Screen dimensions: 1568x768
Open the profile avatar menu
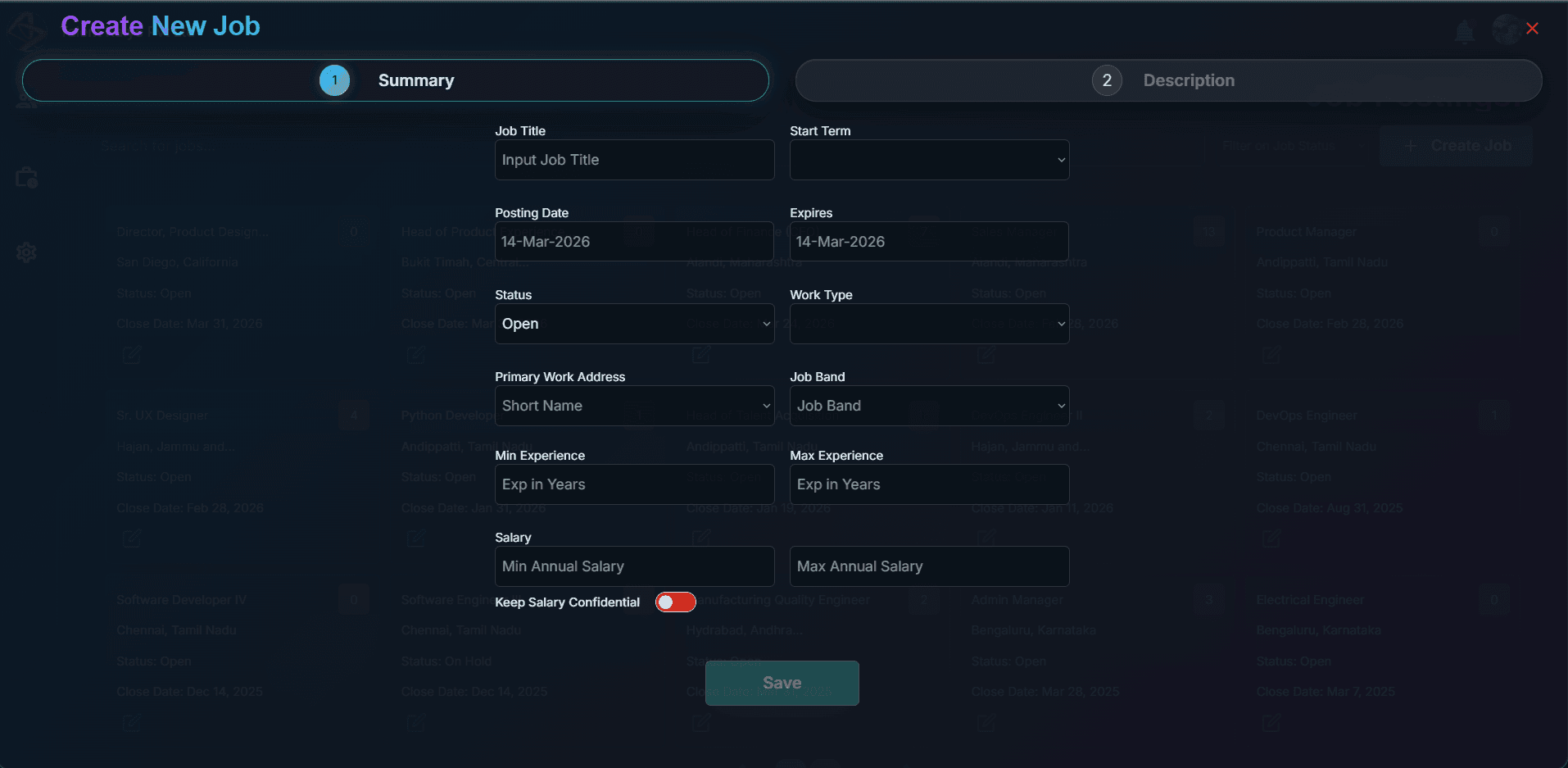(1507, 30)
